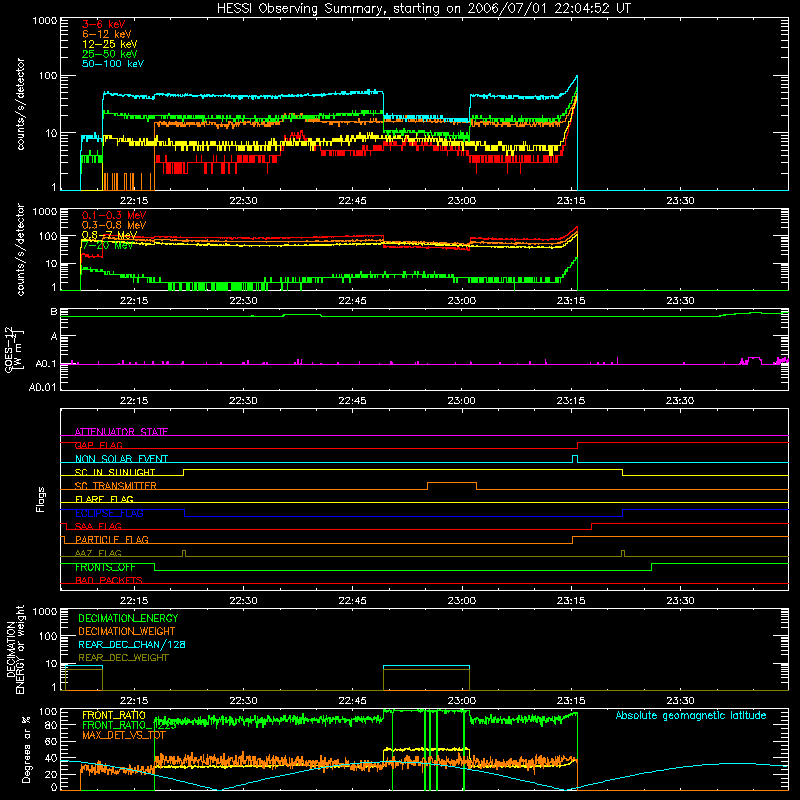
Task: Choose the 'SC_IN_SUNLIGHT' flag label
Action: 115,472
